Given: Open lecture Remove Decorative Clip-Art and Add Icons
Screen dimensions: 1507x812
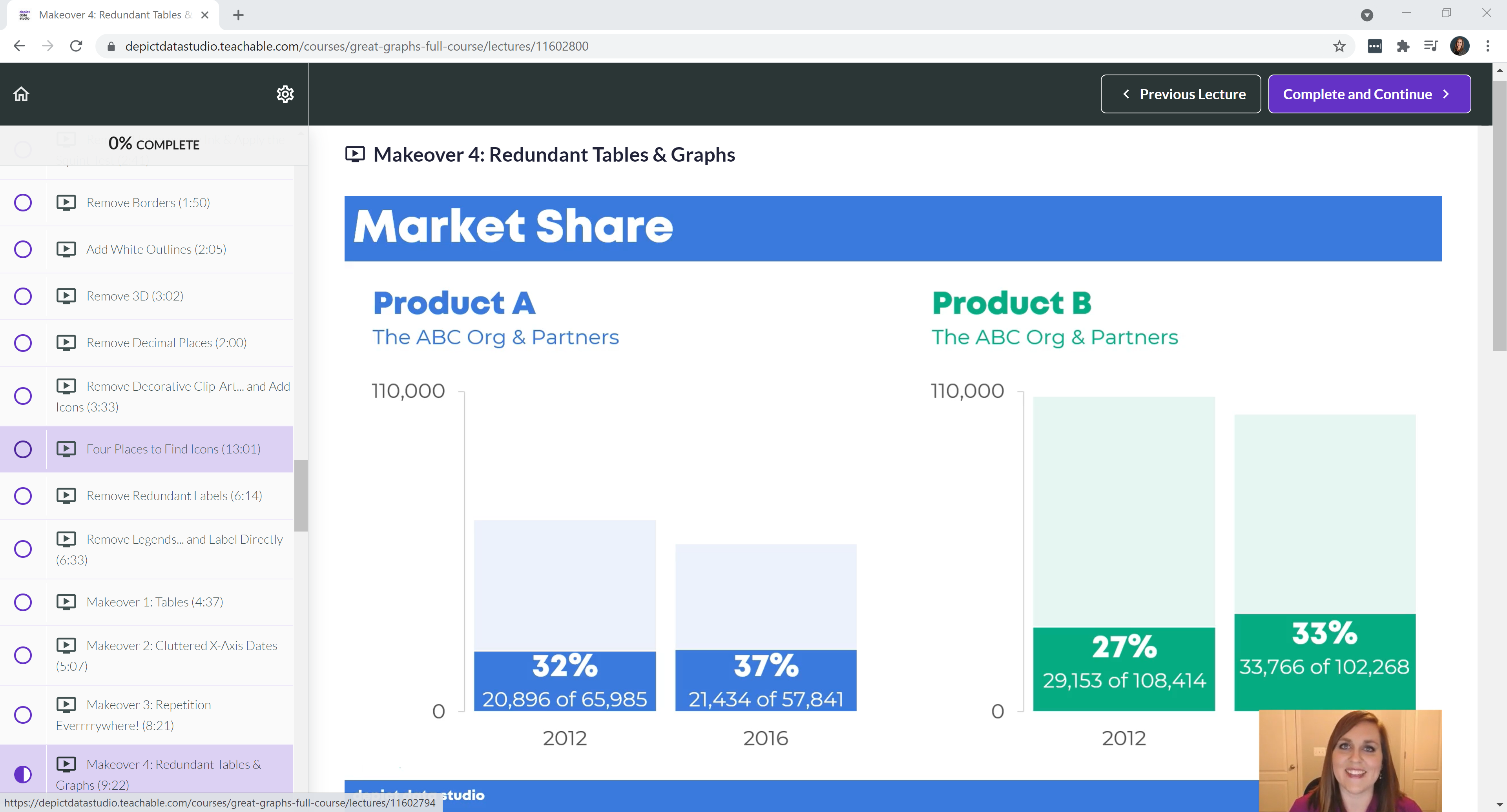Looking at the screenshot, I should [146, 396].
